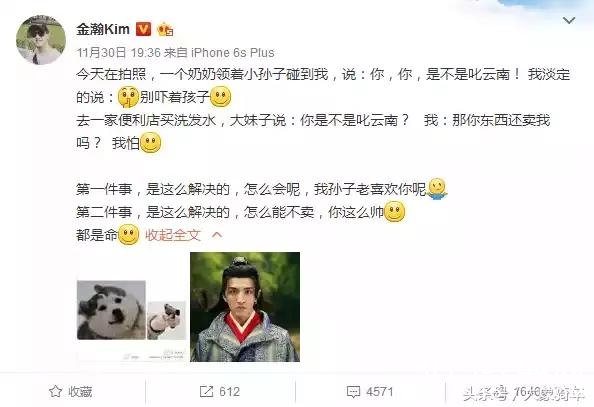Click the iPhone 6s Plus source link
Image resolution: width=594 pixels, height=407 pixels.
pos(233,53)
